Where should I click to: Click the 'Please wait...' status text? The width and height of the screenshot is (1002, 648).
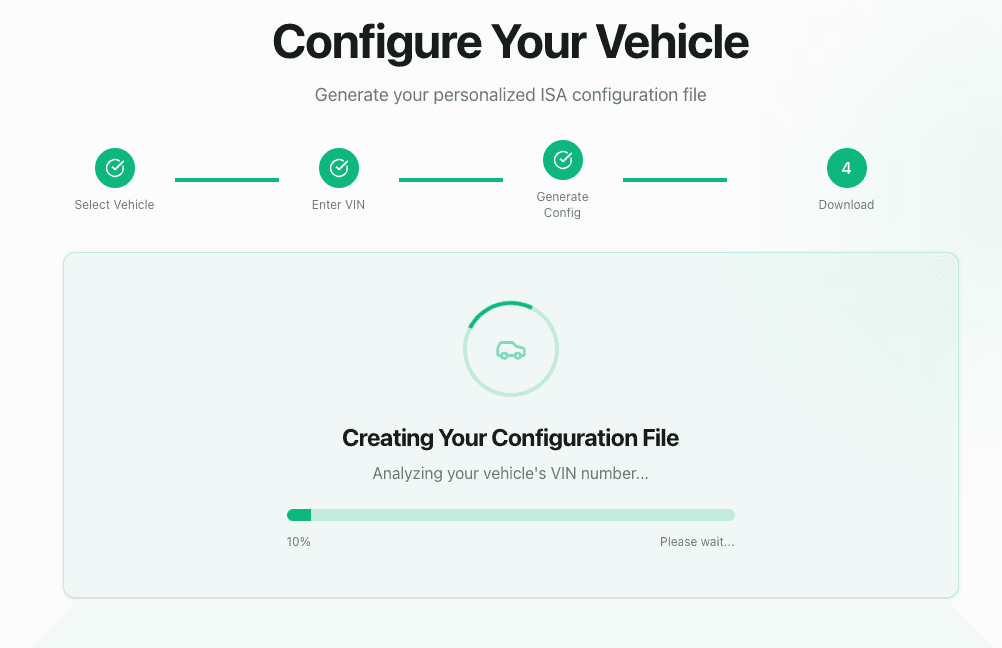pos(697,542)
